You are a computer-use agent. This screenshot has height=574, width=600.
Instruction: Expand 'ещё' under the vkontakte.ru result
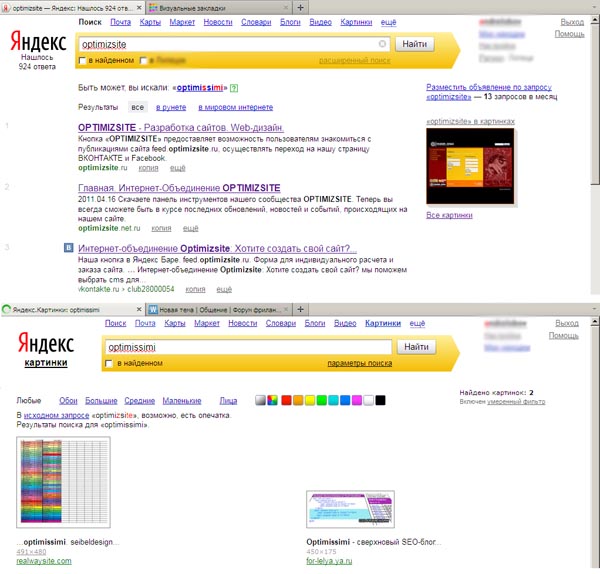click(224, 289)
